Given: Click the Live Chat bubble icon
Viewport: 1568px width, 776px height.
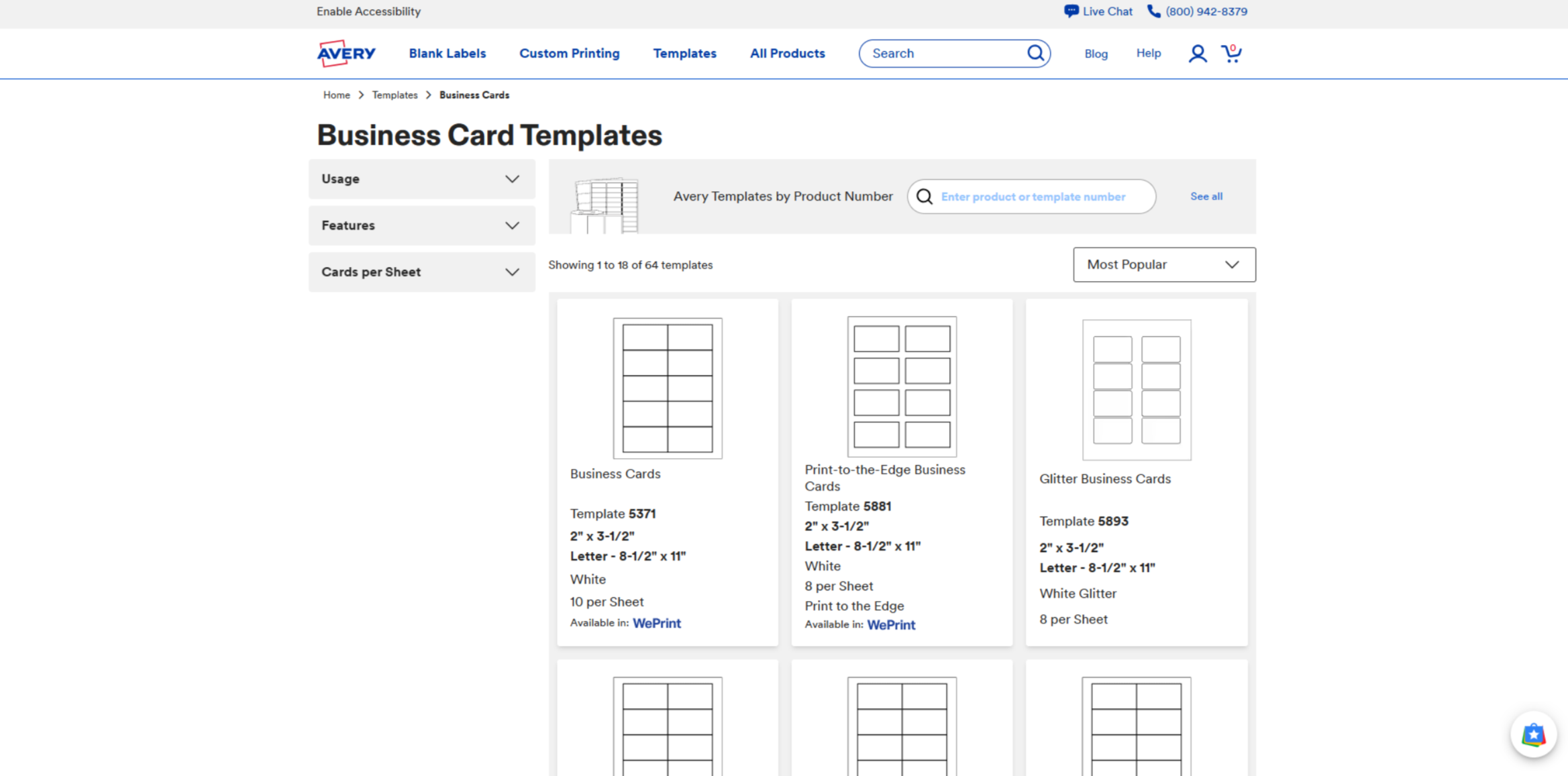Looking at the screenshot, I should click(1071, 11).
